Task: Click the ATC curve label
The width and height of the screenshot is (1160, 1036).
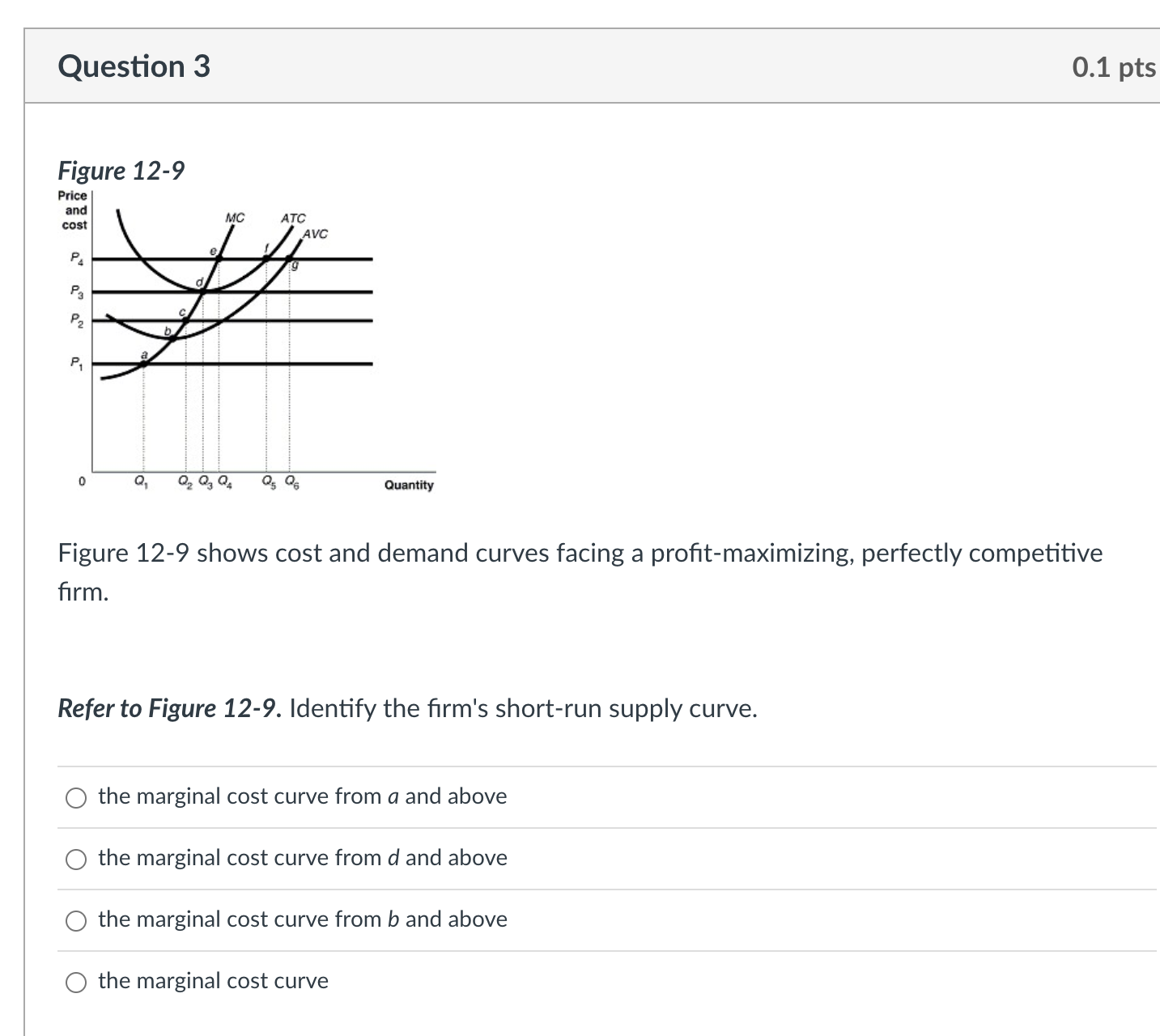Action: 292,217
